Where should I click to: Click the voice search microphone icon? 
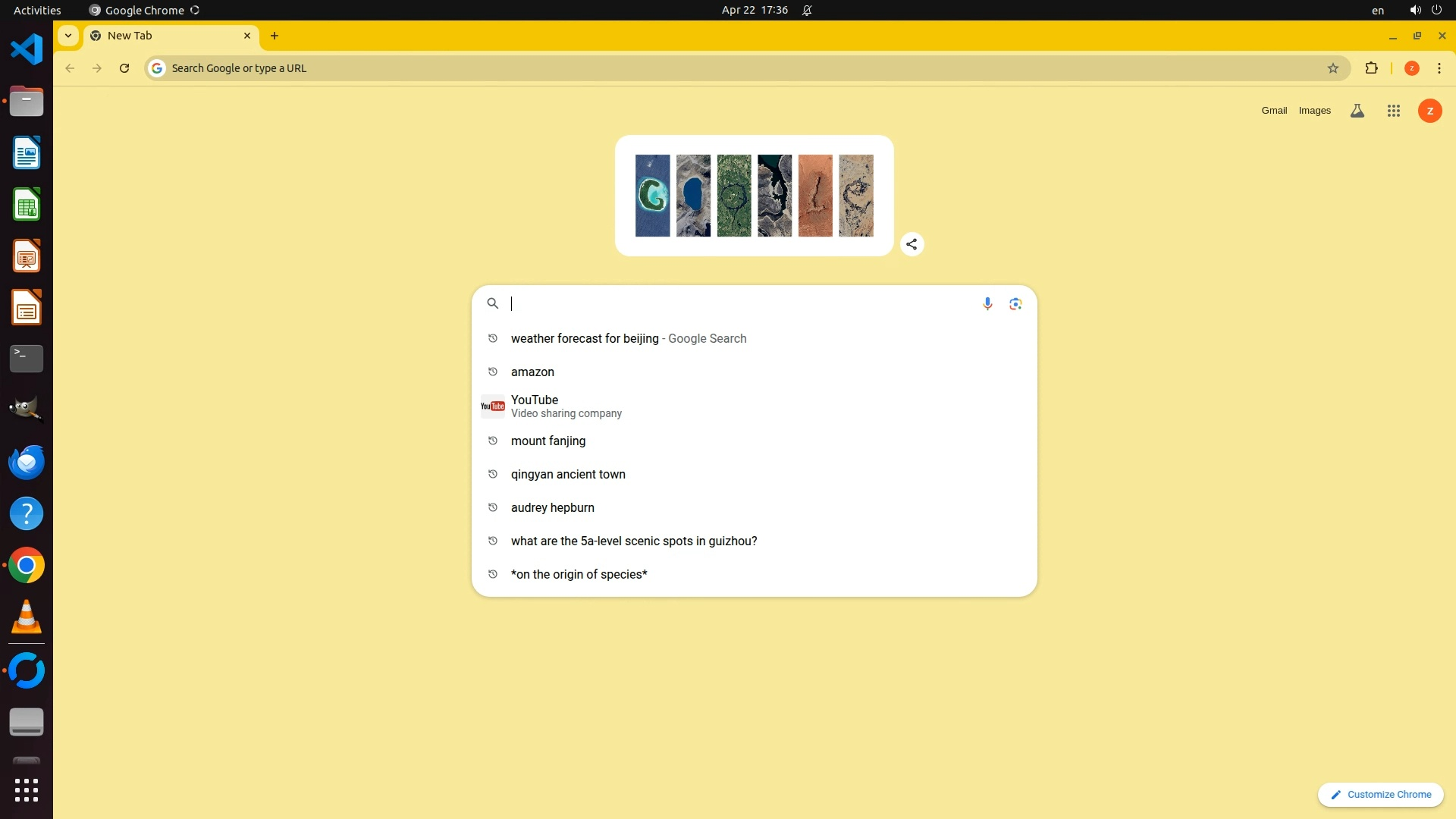[x=987, y=304]
